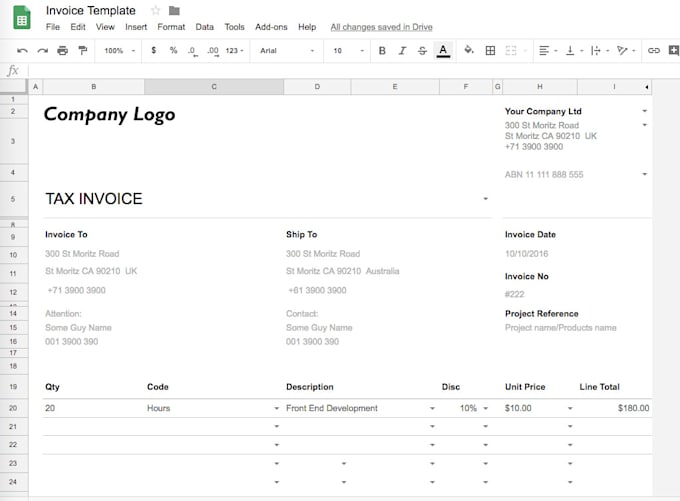Screen dimensions: 680x501
Task: Click the Redo arrow icon
Action: point(42,51)
